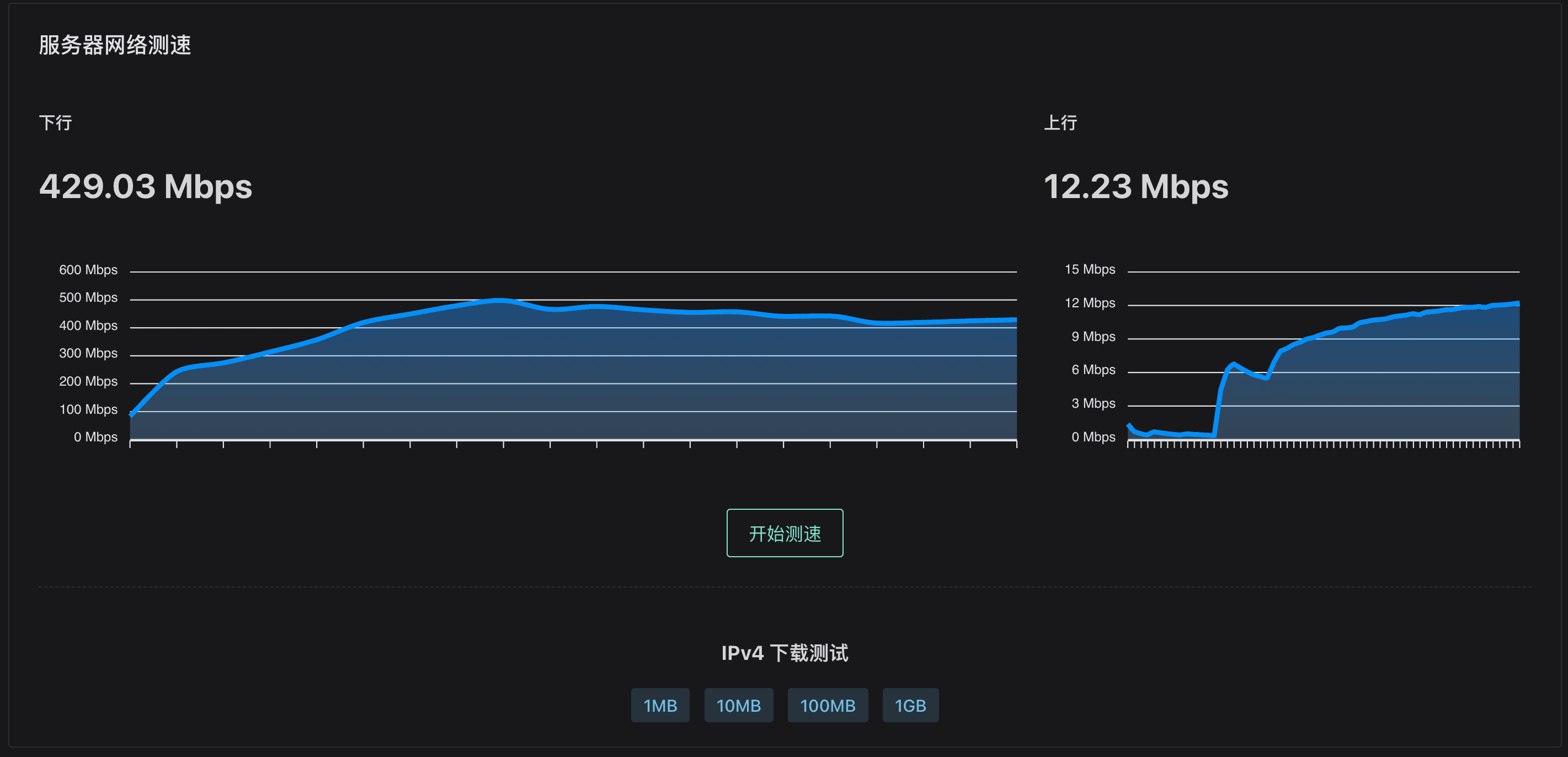
Task: Click the download chart's peak near 500 Mbps
Action: [499, 300]
